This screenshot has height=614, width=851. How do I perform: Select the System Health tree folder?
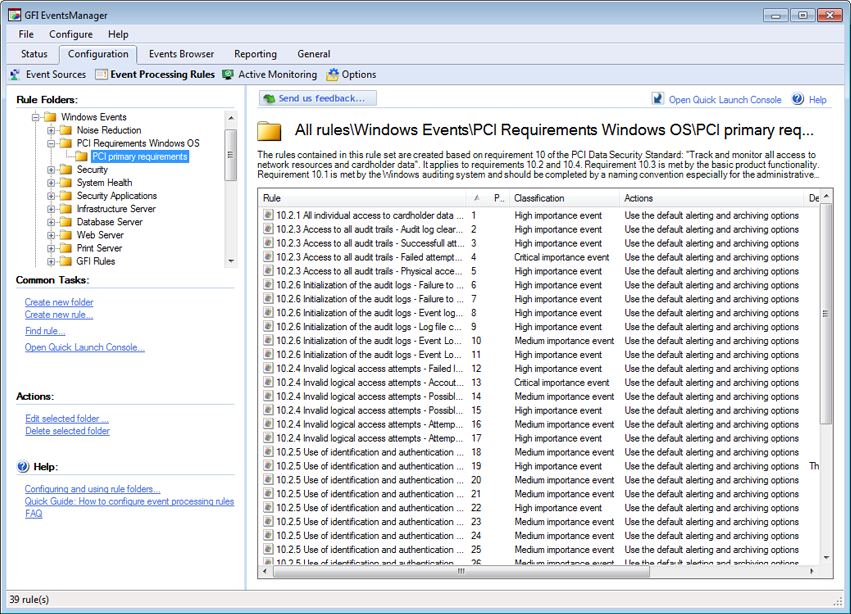point(104,183)
